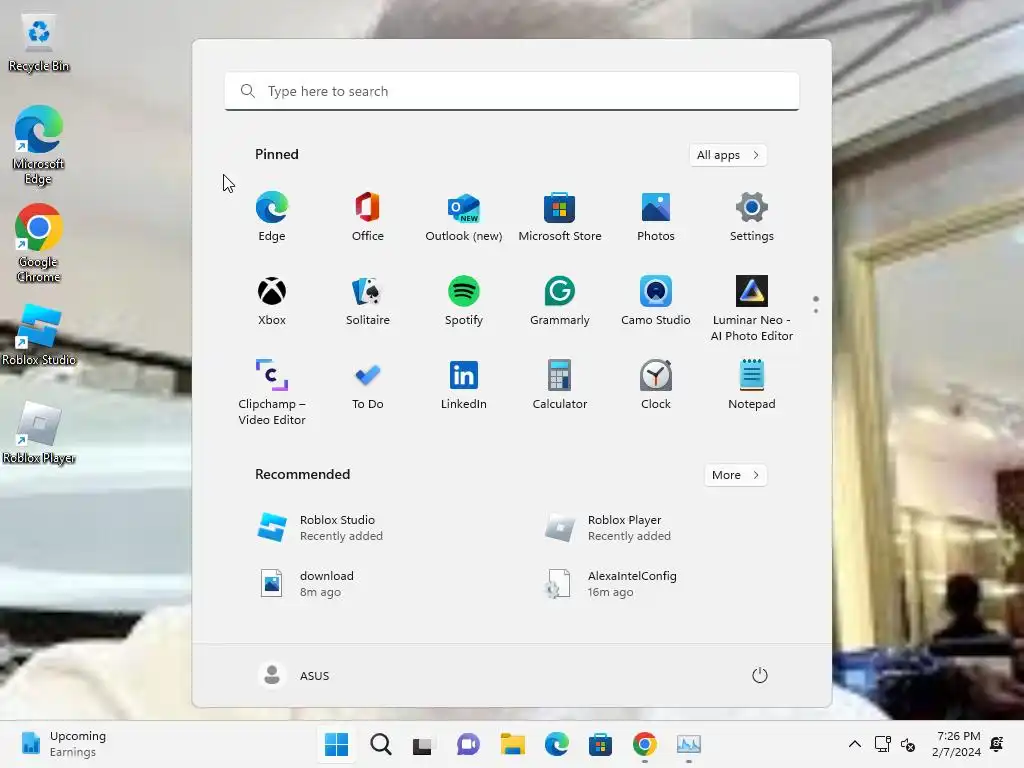The image size is (1024, 768).
Task: Select Microsoft Edge desktop shortcut
Action: coord(39,145)
